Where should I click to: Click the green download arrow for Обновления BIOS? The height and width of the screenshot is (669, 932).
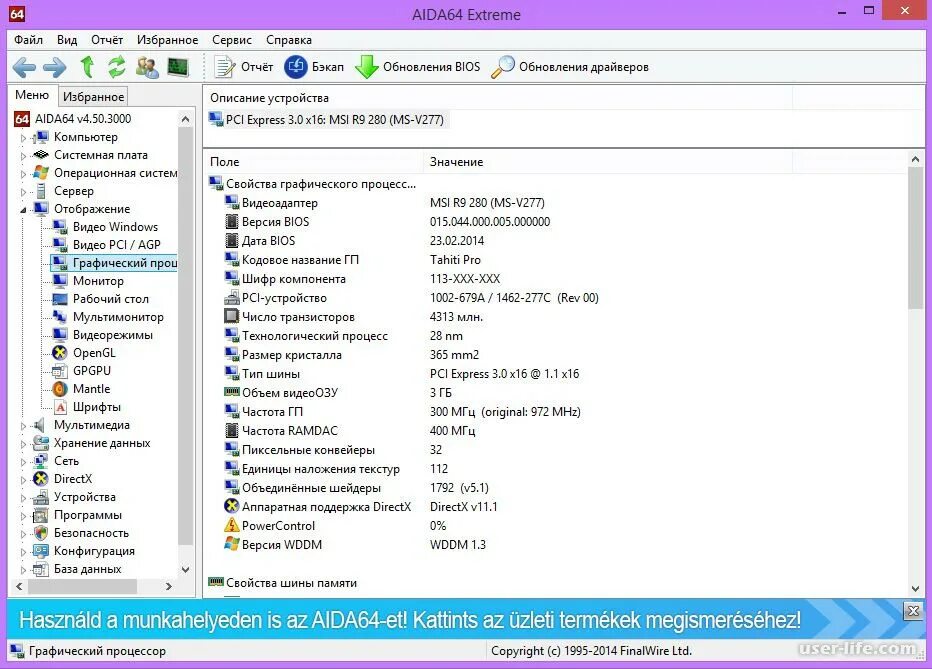[x=366, y=67]
